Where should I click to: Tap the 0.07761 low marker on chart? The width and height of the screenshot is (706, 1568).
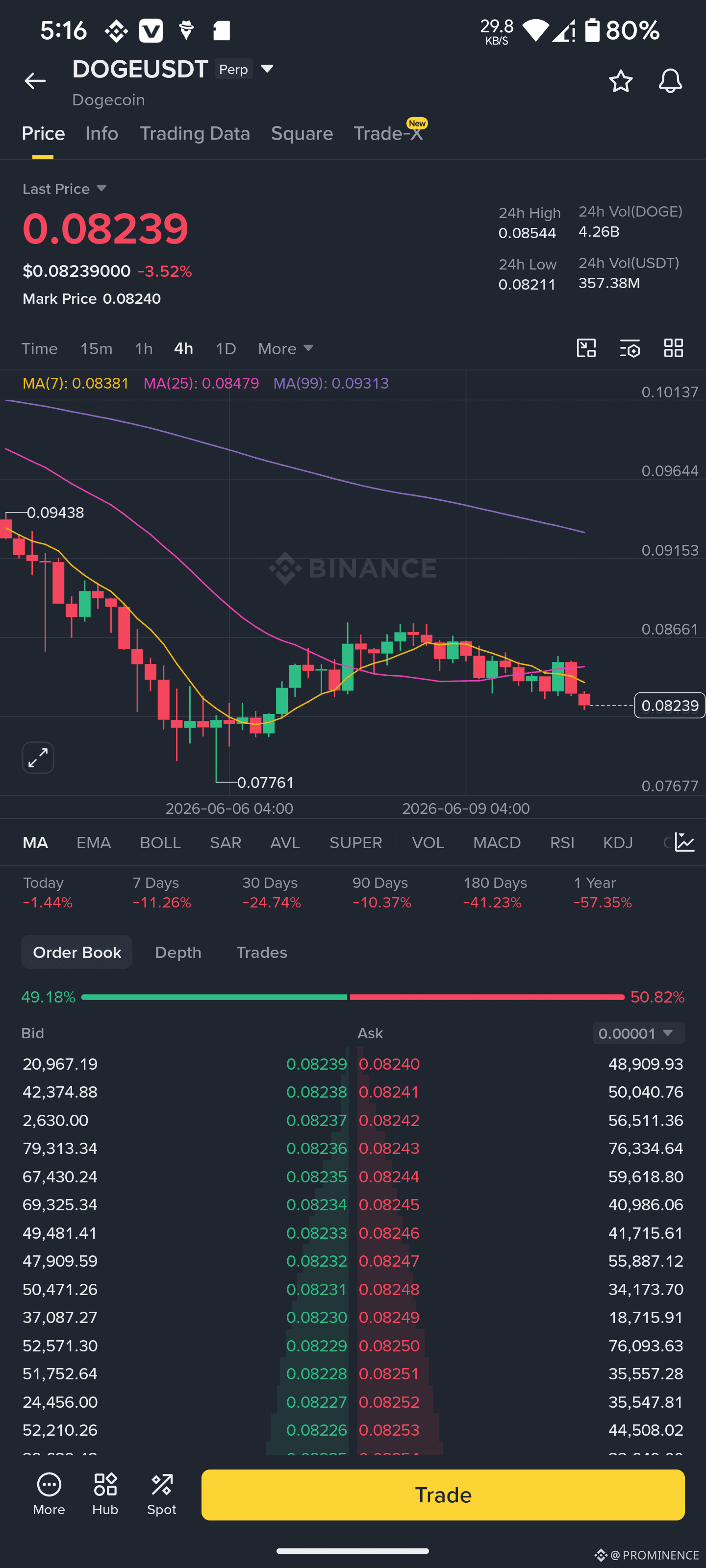tap(265, 782)
